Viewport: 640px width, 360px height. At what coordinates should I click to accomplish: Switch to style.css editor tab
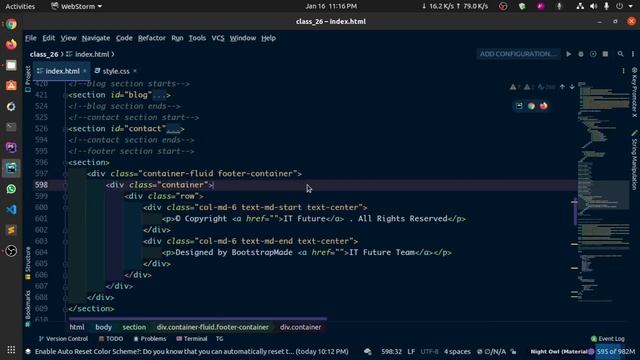tap(116, 71)
